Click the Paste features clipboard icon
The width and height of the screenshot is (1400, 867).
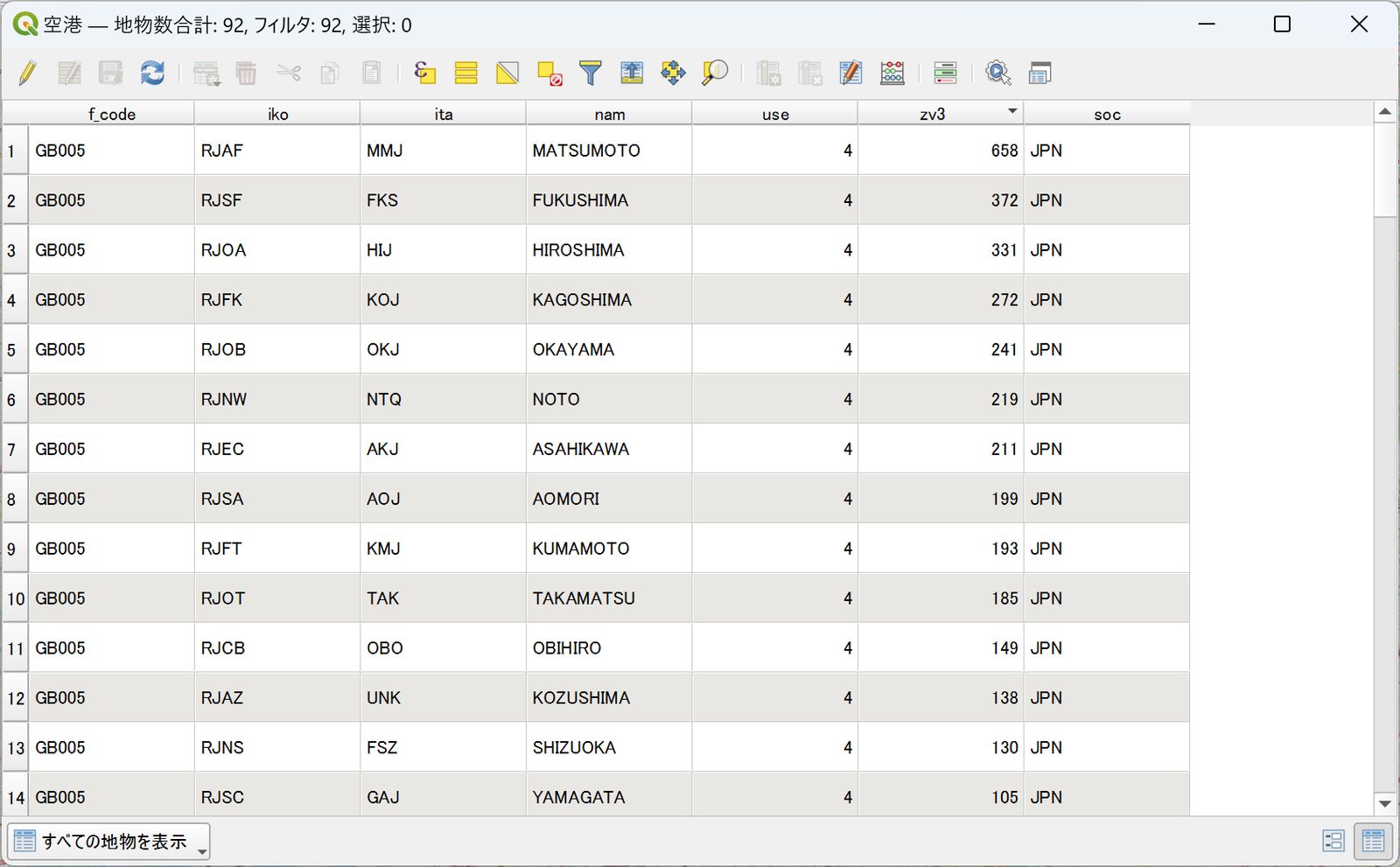(371, 73)
